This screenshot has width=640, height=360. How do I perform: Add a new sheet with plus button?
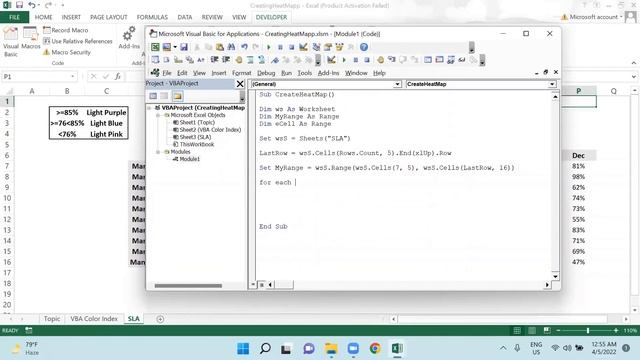(x=160, y=319)
